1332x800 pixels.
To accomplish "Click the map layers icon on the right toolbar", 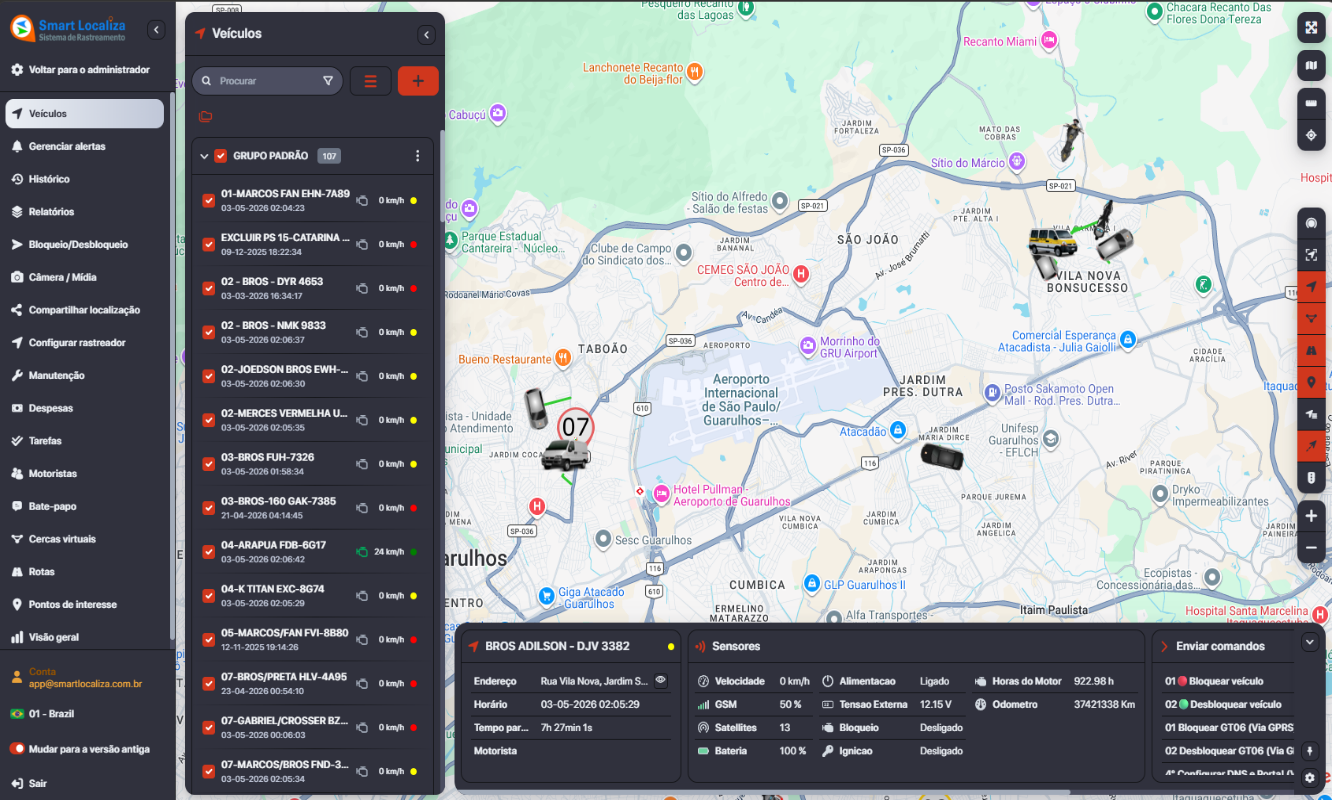I will pyautogui.click(x=1311, y=67).
